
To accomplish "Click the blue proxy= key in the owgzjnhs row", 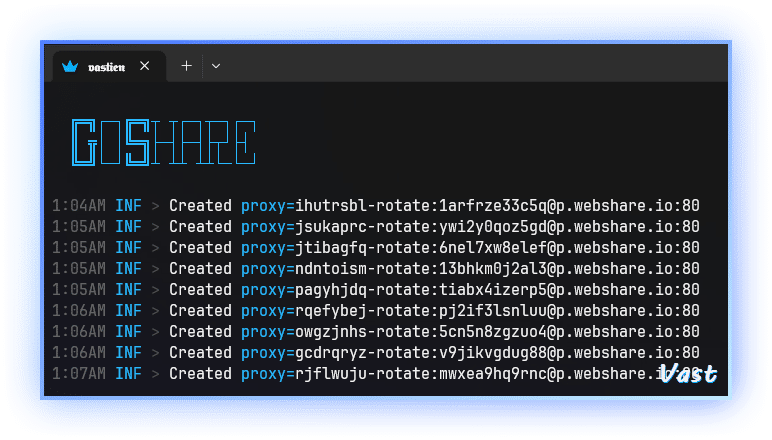I will pos(267,333).
